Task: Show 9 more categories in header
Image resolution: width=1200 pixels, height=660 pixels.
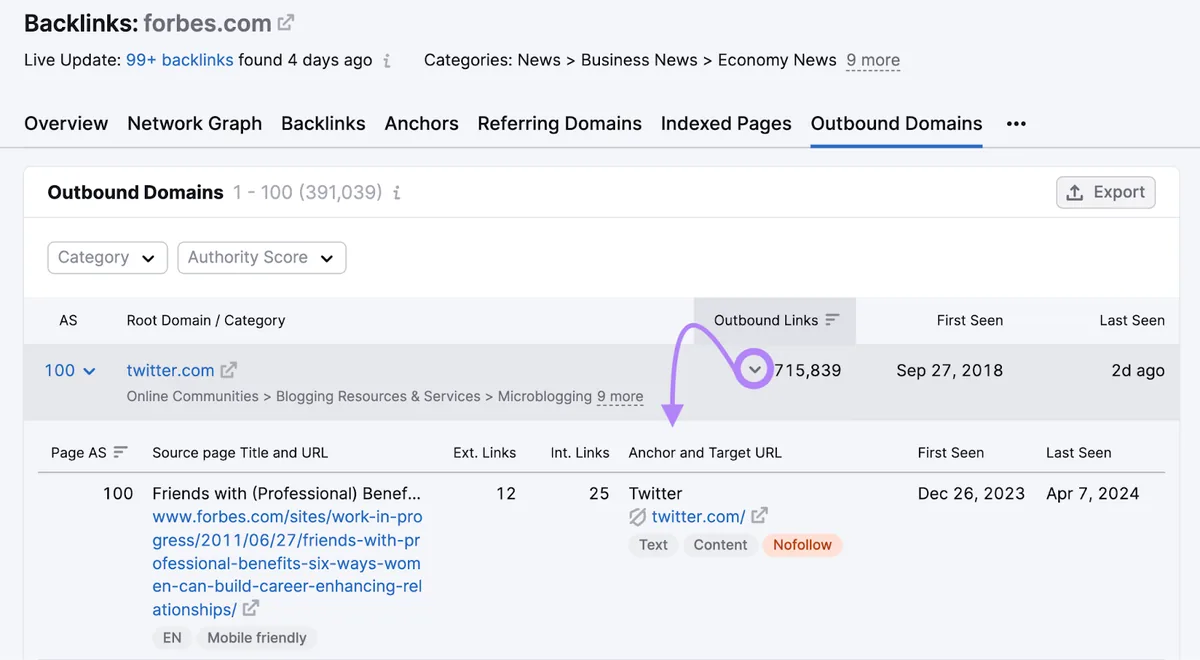Action: pyautogui.click(x=873, y=60)
